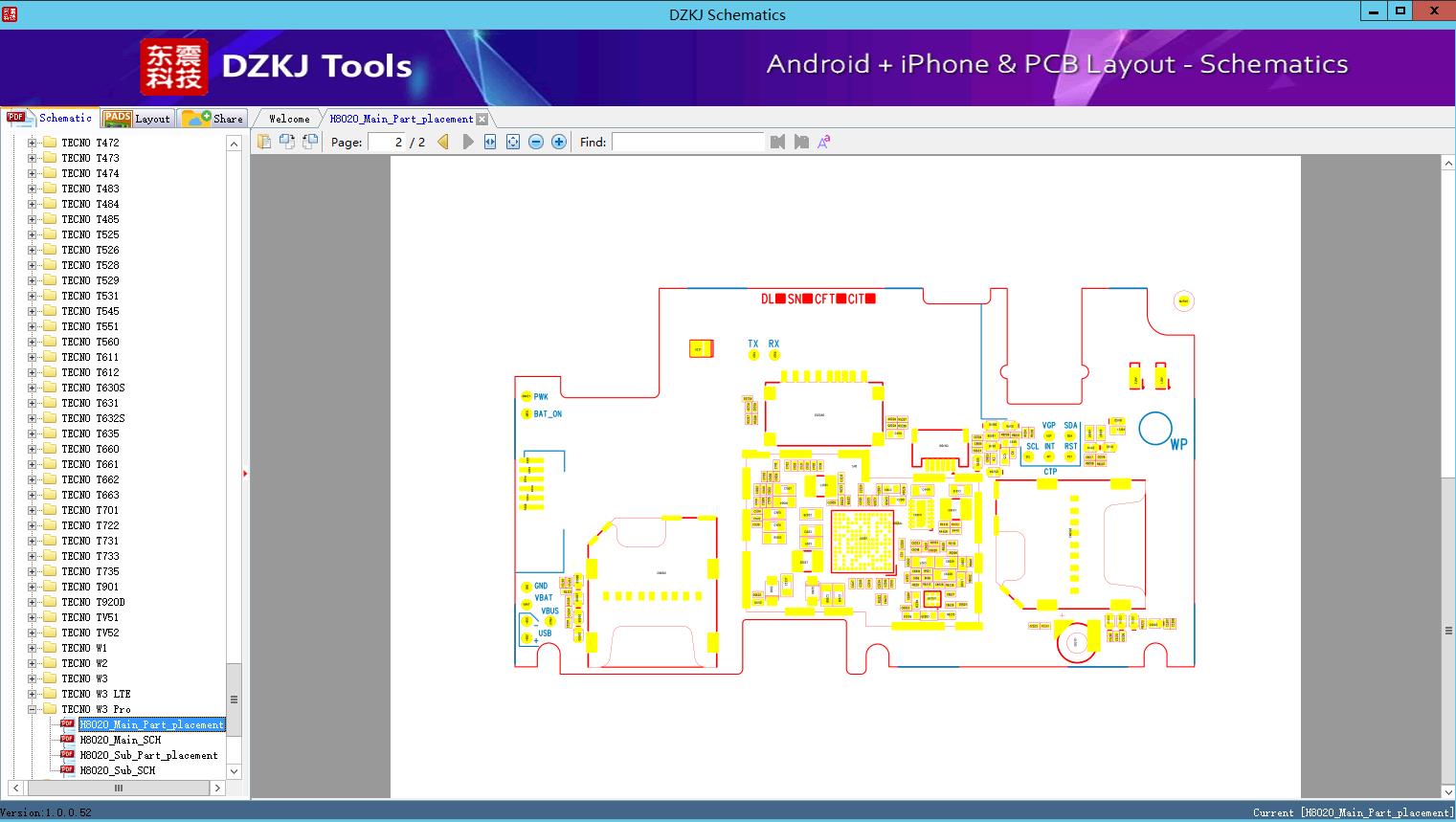Expand the TECNO T630S folder
Image resolution: width=1456 pixels, height=822 pixels.
(x=32, y=388)
